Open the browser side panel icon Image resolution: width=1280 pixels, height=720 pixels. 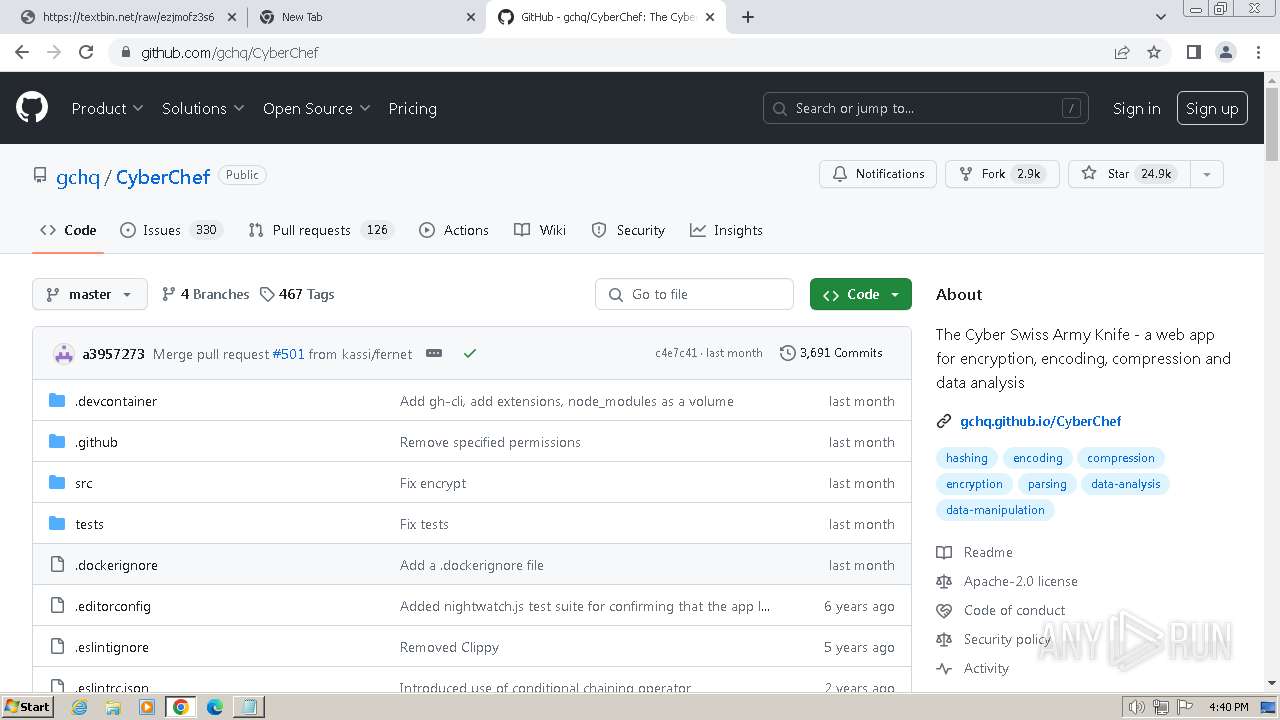(1193, 52)
